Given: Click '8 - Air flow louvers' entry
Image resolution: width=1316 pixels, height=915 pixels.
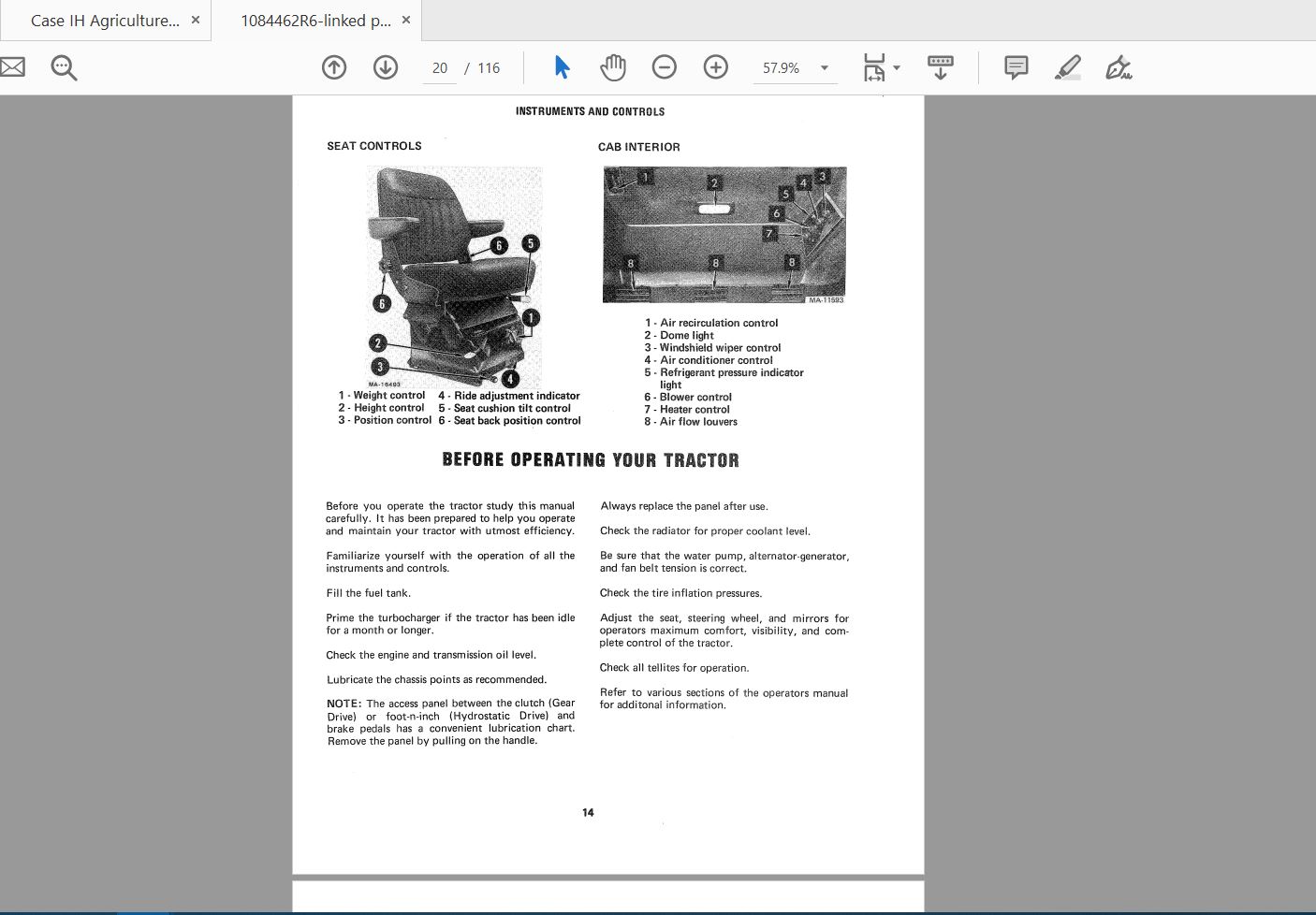Looking at the screenshot, I should 691,422.
